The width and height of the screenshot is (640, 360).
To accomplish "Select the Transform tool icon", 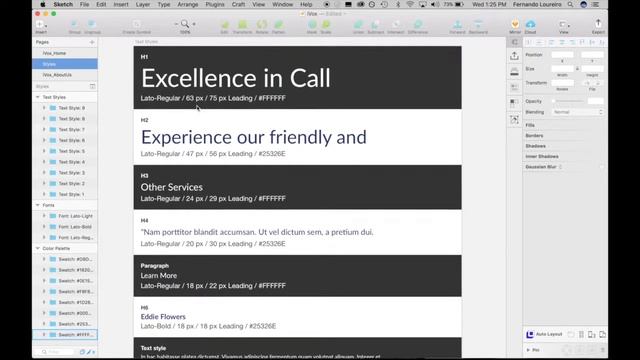I will coord(242,25).
